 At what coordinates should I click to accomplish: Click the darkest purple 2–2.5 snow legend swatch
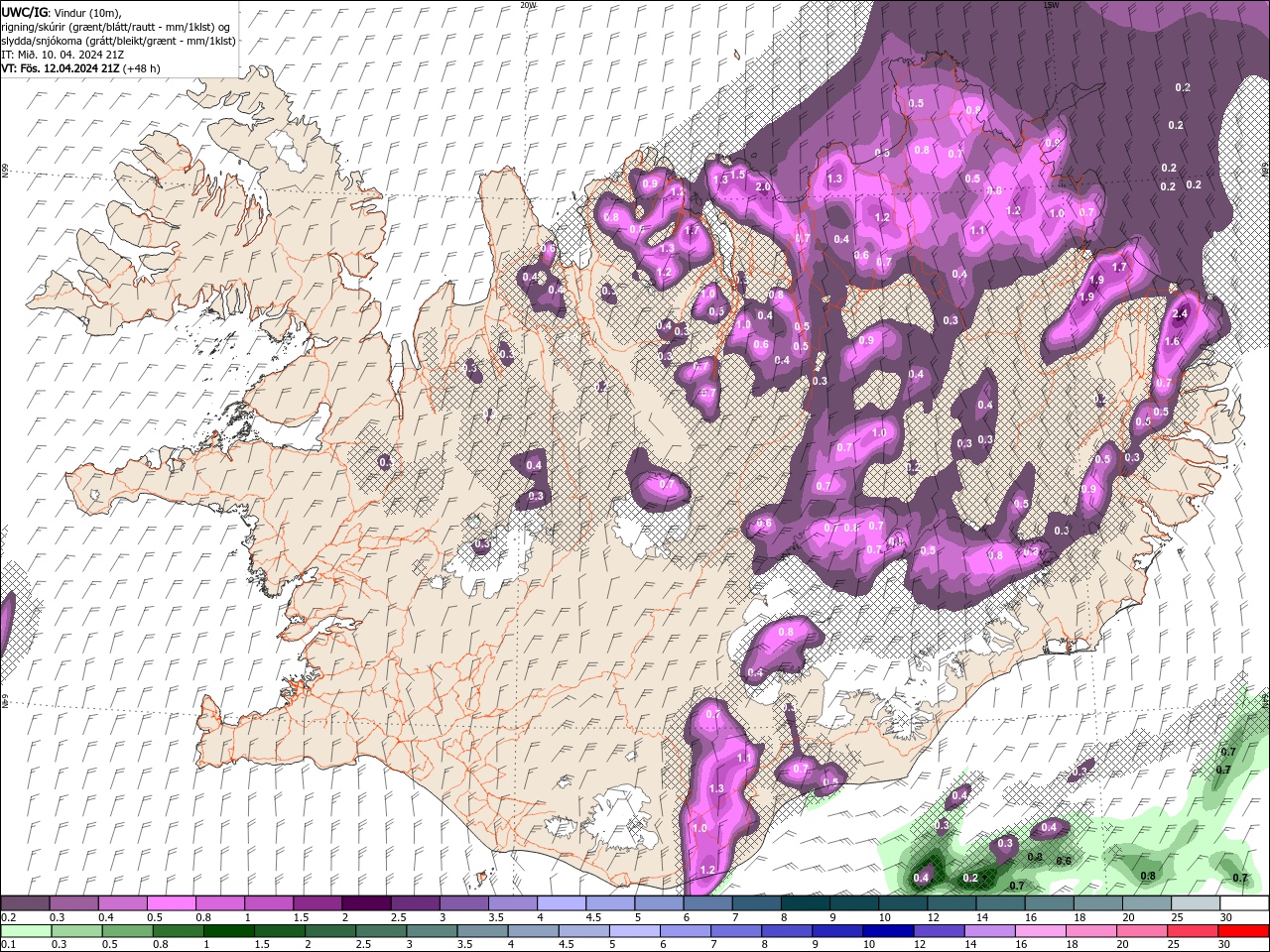pyautogui.click(x=365, y=903)
